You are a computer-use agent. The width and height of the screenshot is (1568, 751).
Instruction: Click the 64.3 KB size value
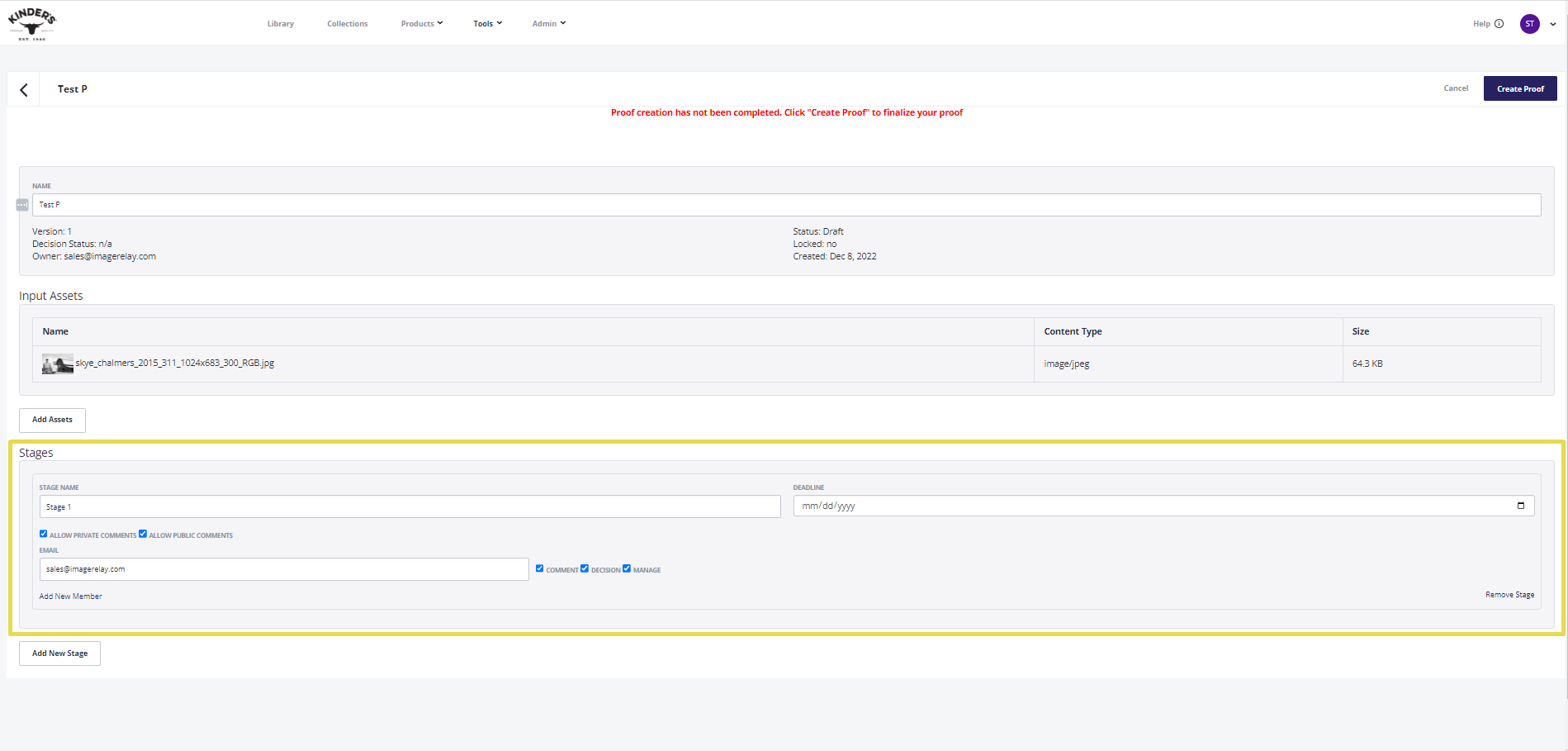[x=1367, y=364]
